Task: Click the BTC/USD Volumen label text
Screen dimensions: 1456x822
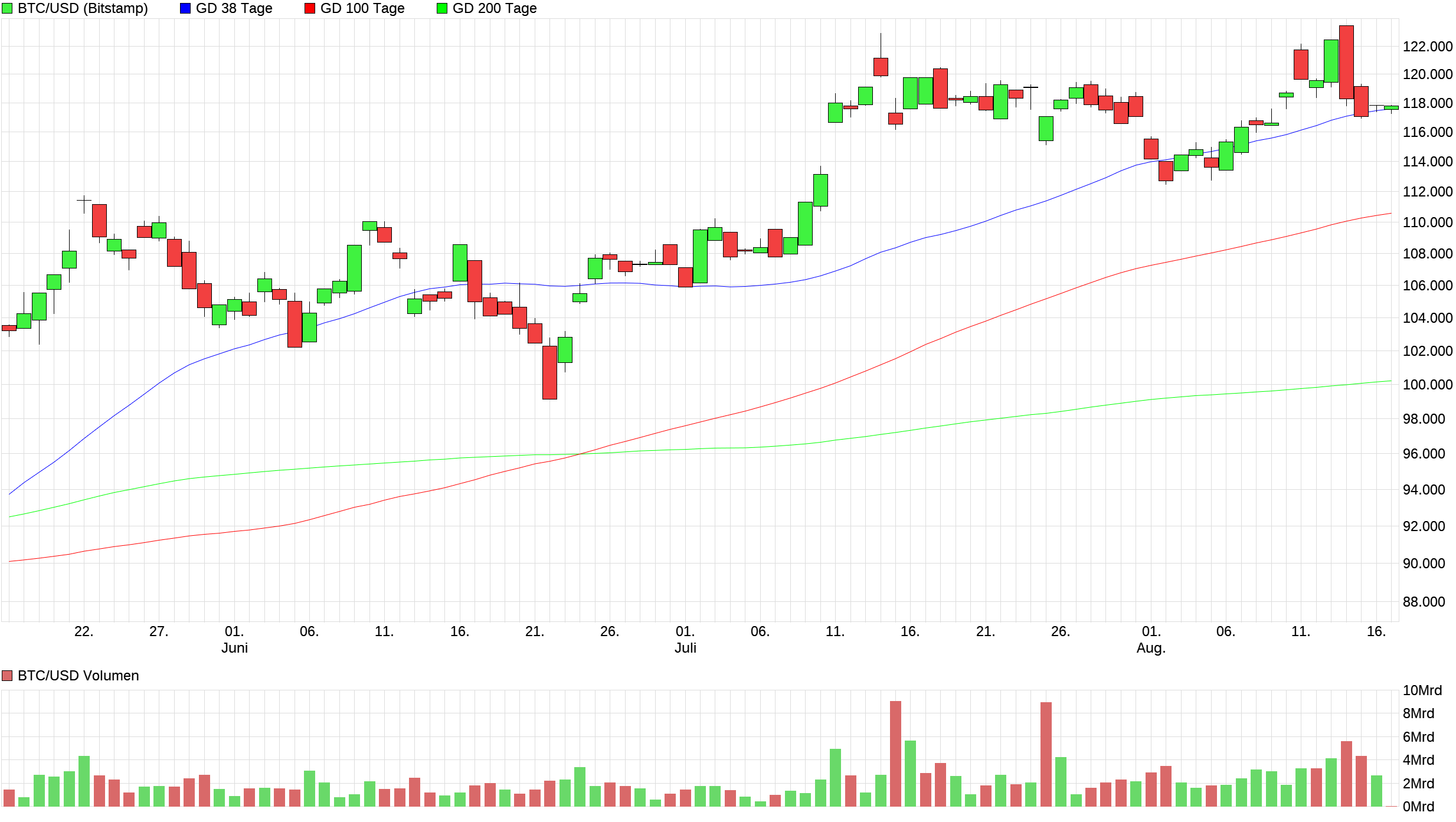Action: tap(78, 676)
